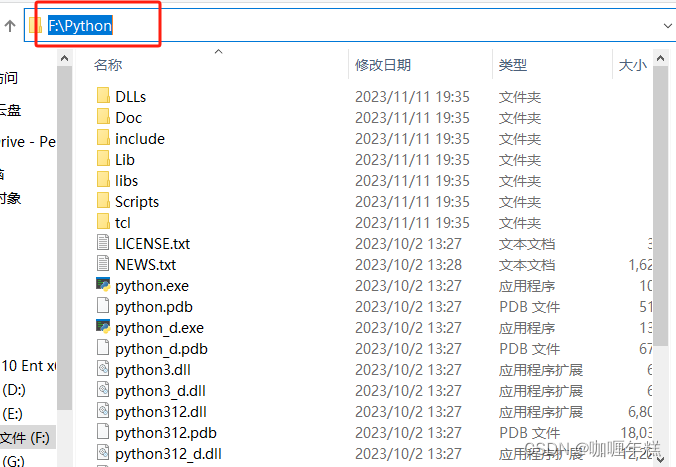Select the python312_d.dll file name

(168, 454)
